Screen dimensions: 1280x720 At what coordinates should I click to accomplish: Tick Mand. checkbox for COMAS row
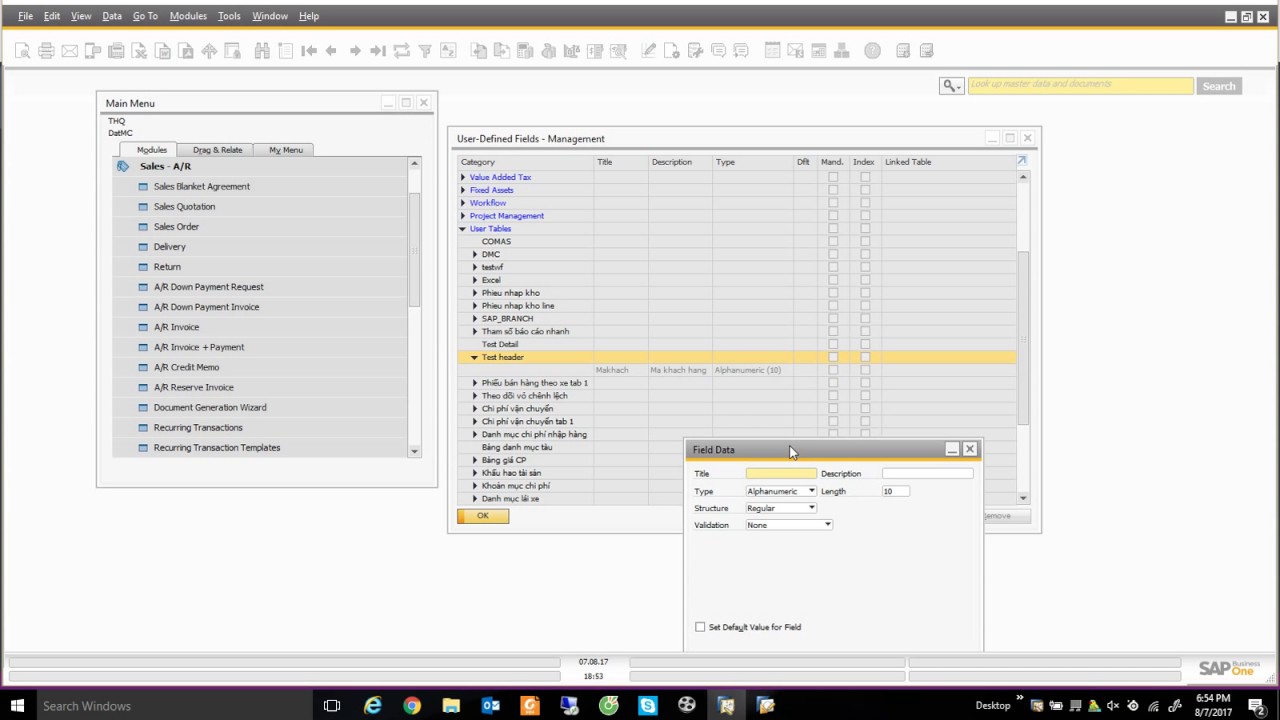point(833,241)
